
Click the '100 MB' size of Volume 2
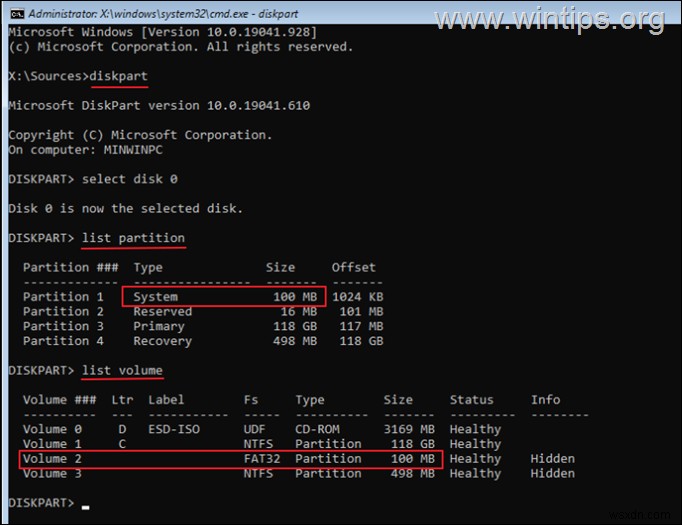tap(413, 459)
